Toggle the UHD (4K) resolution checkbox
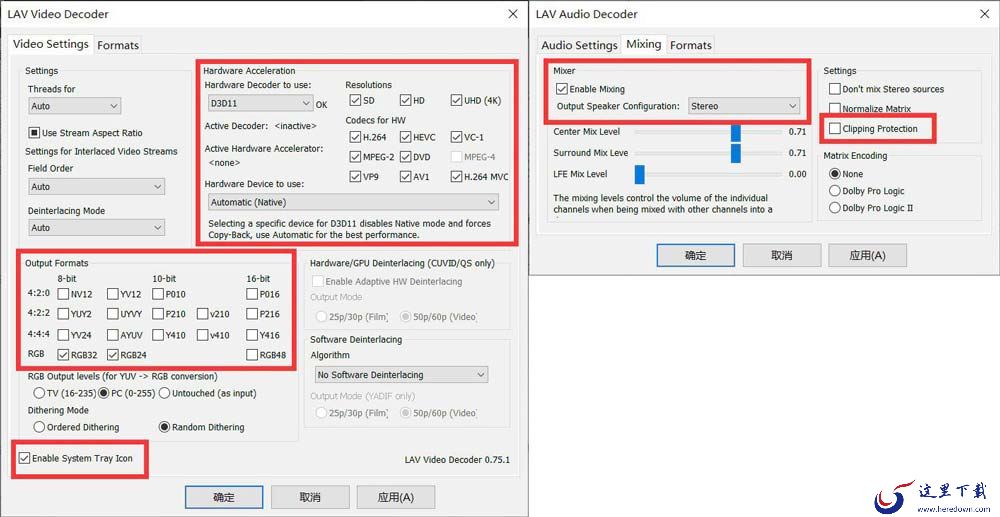Viewport: 1000px width, 517px height. coord(456,100)
